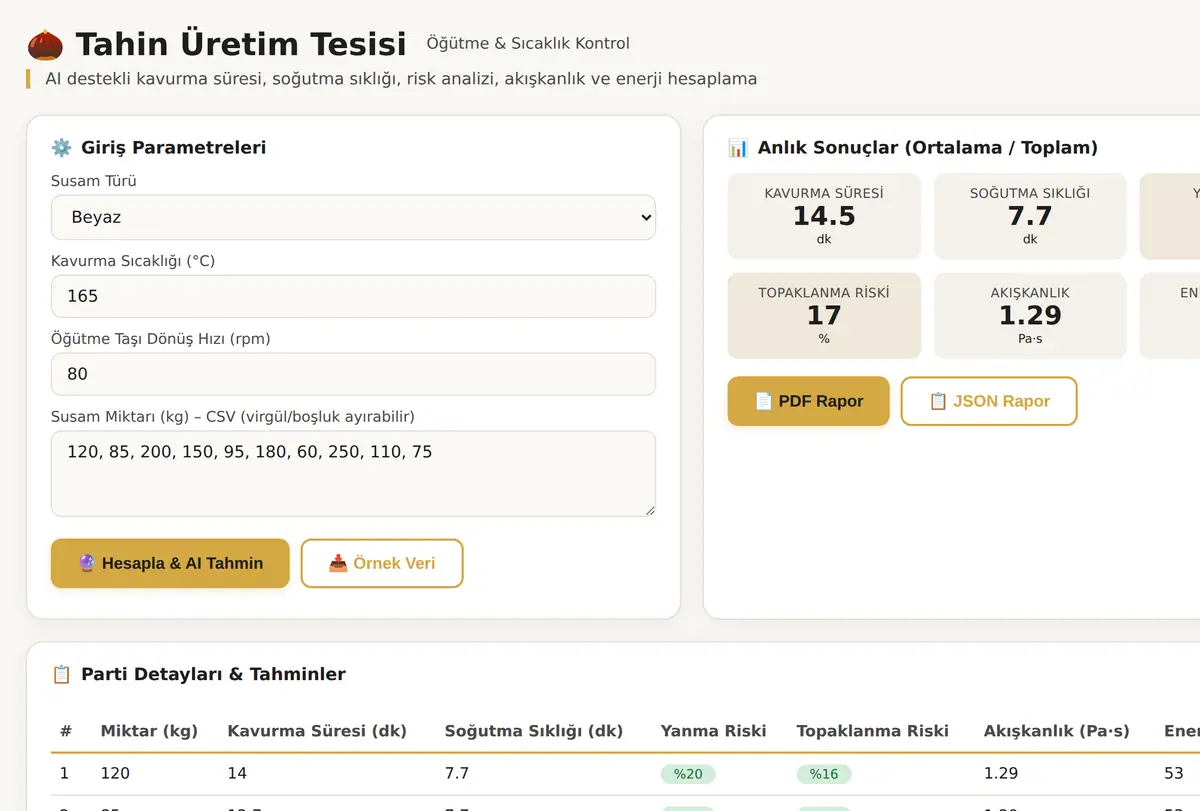Click the Tahin Üretim Tesisi page title

(241, 44)
